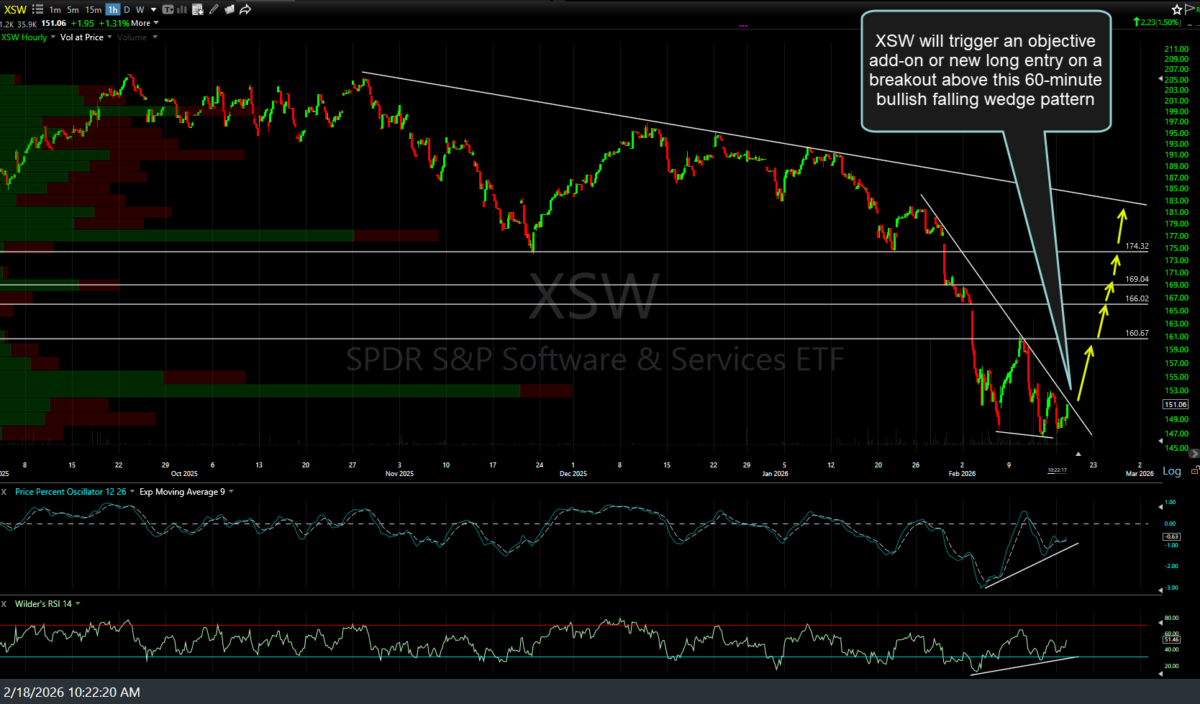Open the folder icon in toolbar
Screen dimensions: 1200x704
[x=229, y=9]
